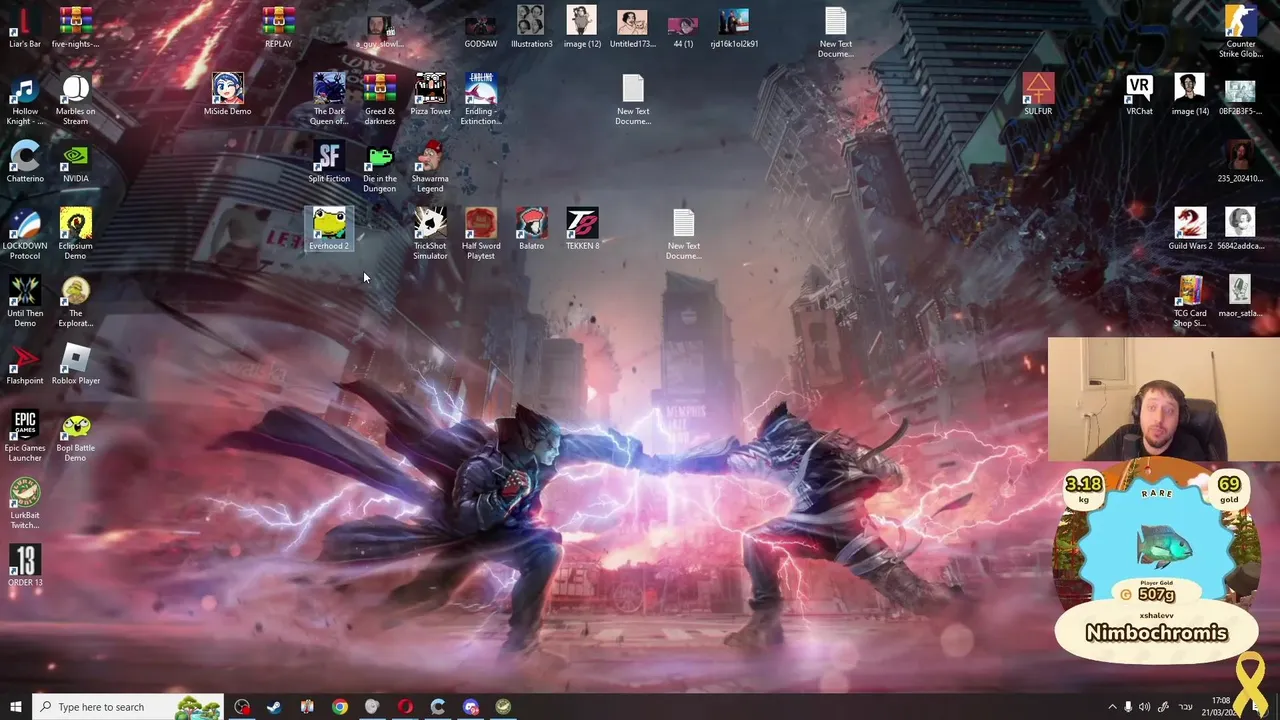Open the Windows Start menu
1280x720 pixels.
(x=15, y=707)
